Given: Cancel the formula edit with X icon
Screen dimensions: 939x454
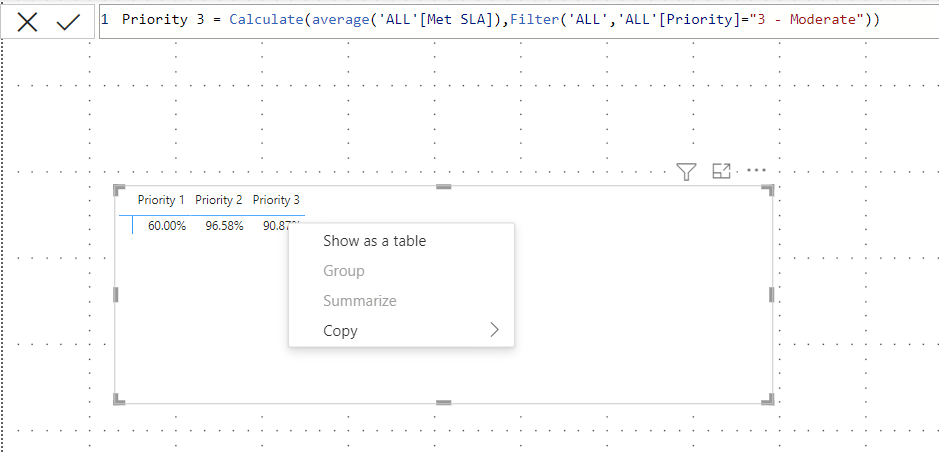Looking at the screenshot, I should 28,22.
